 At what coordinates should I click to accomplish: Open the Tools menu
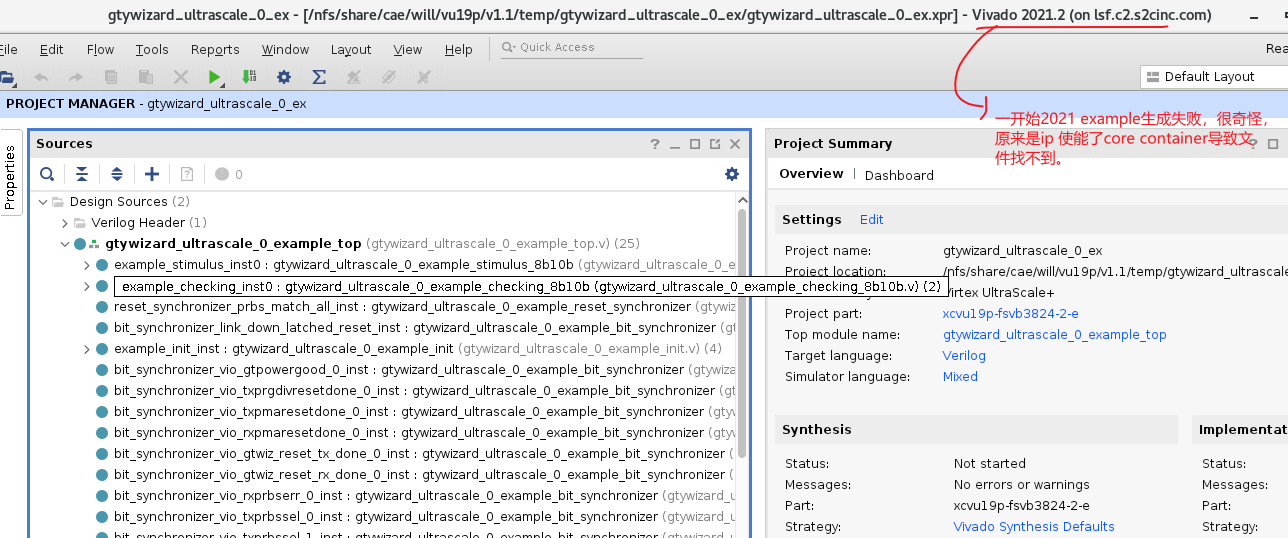pos(152,49)
